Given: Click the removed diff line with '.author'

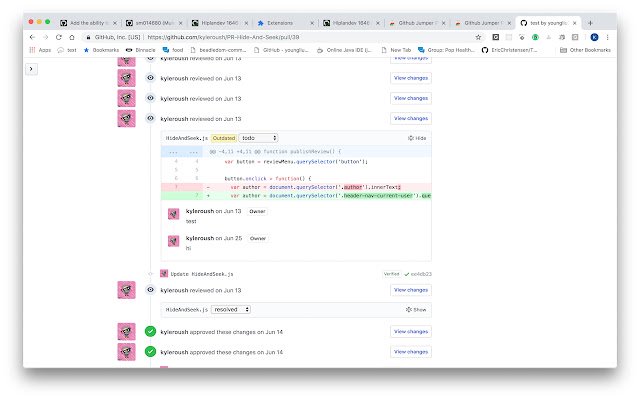Looking at the screenshot, I should [296, 187].
